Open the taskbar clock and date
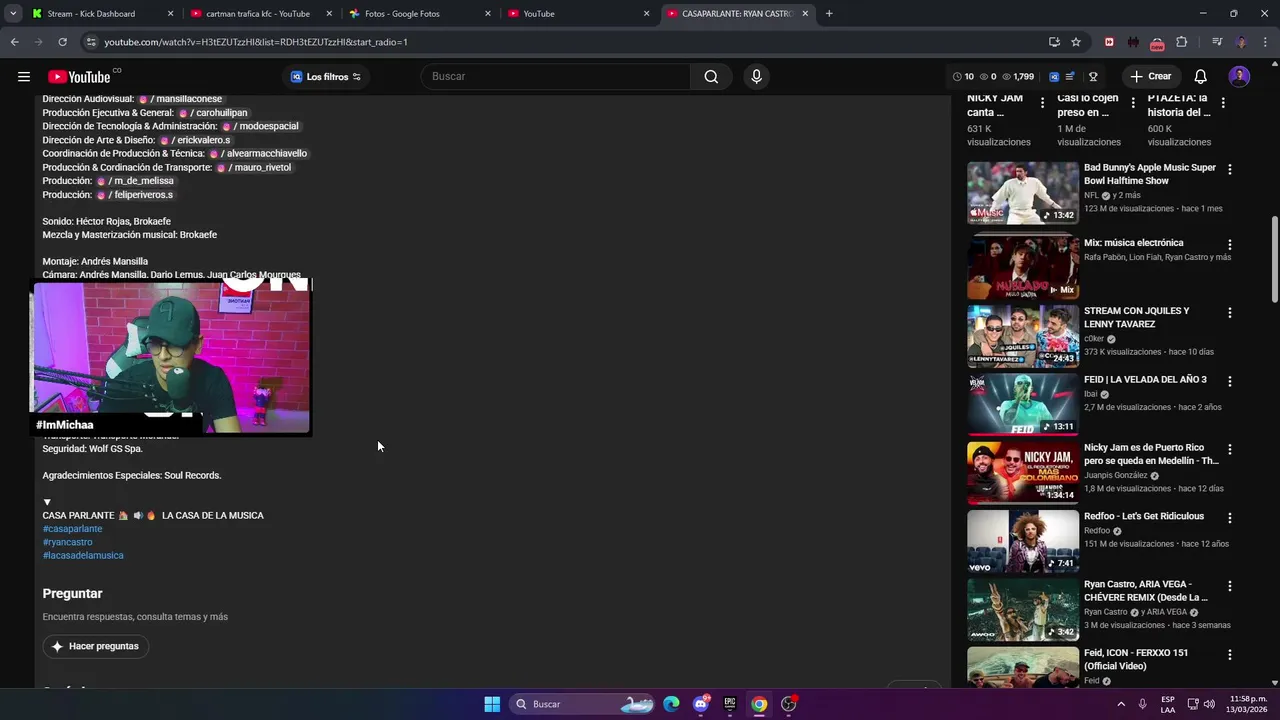This screenshot has width=1280, height=720. point(1248,704)
